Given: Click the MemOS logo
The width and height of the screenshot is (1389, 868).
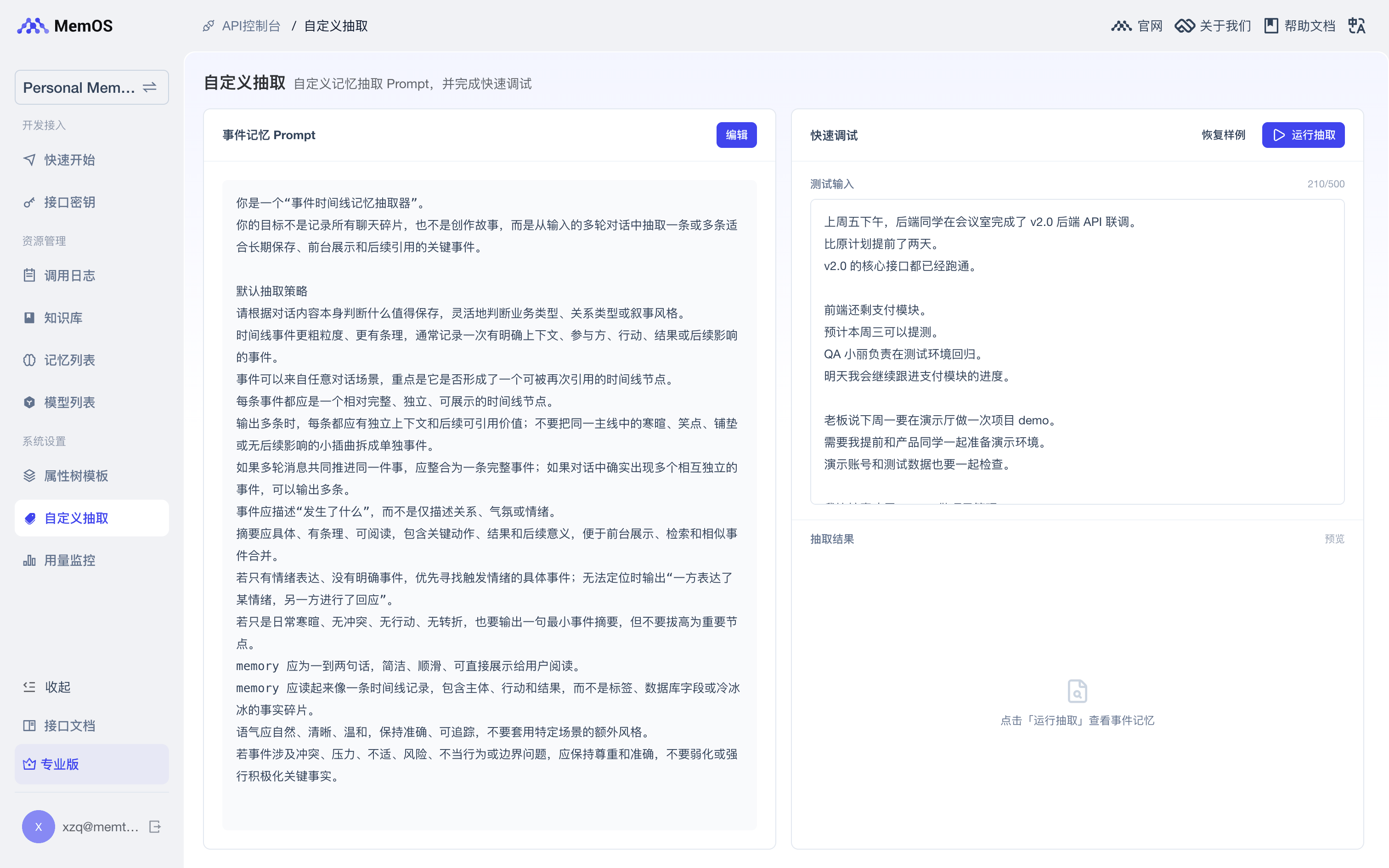Looking at the screenshot, I should pos(65,26).
